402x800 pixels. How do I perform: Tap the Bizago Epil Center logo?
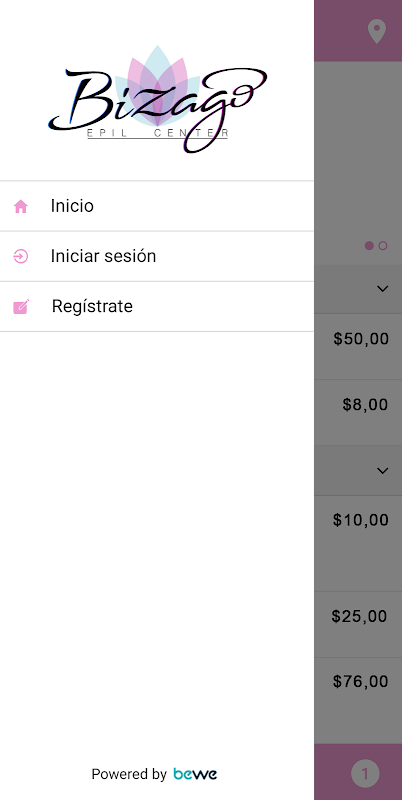(x=158, y=99)
